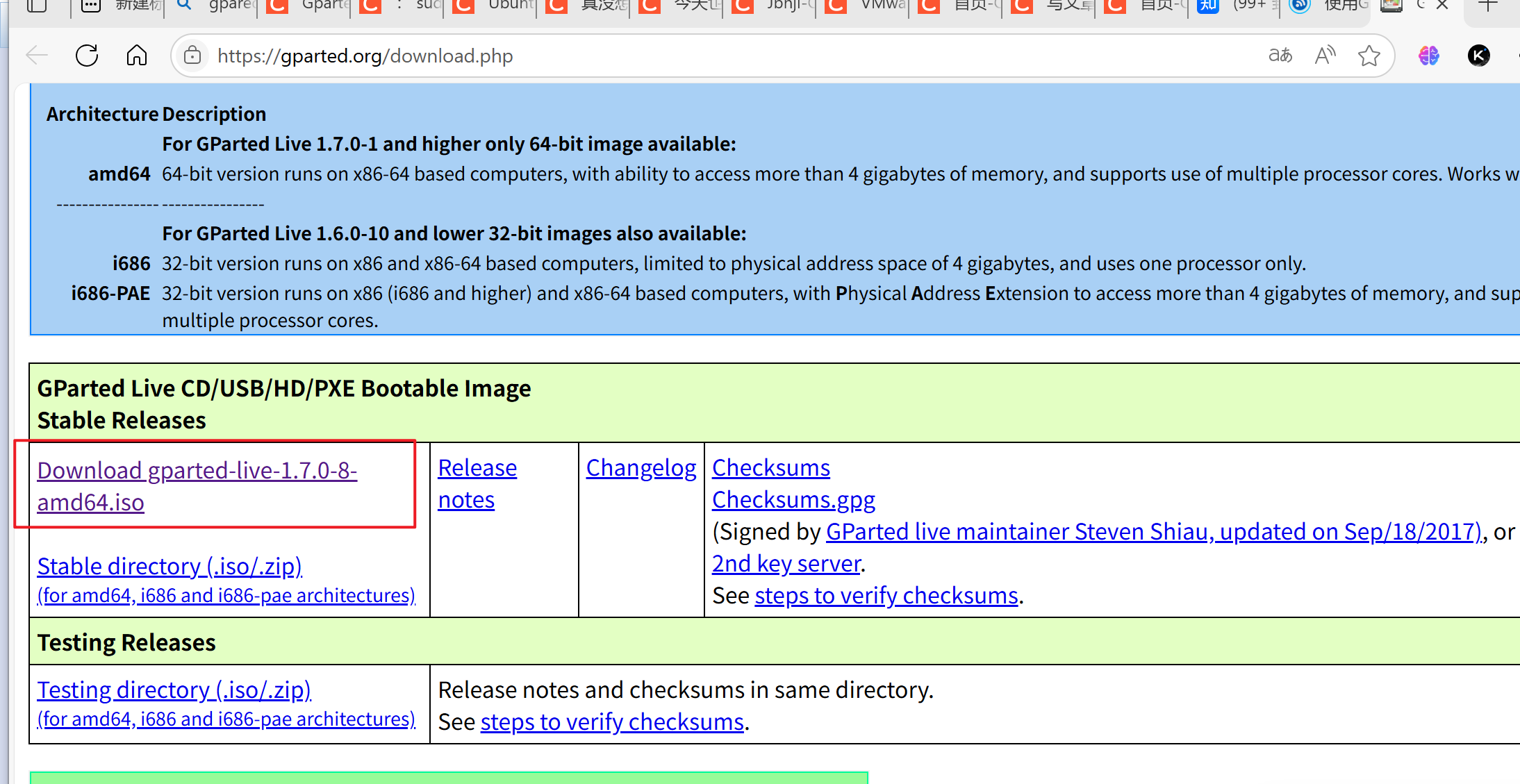Reload the GParted download page
The height and width of the screenshot is (784, 1520).
[87, 56]
